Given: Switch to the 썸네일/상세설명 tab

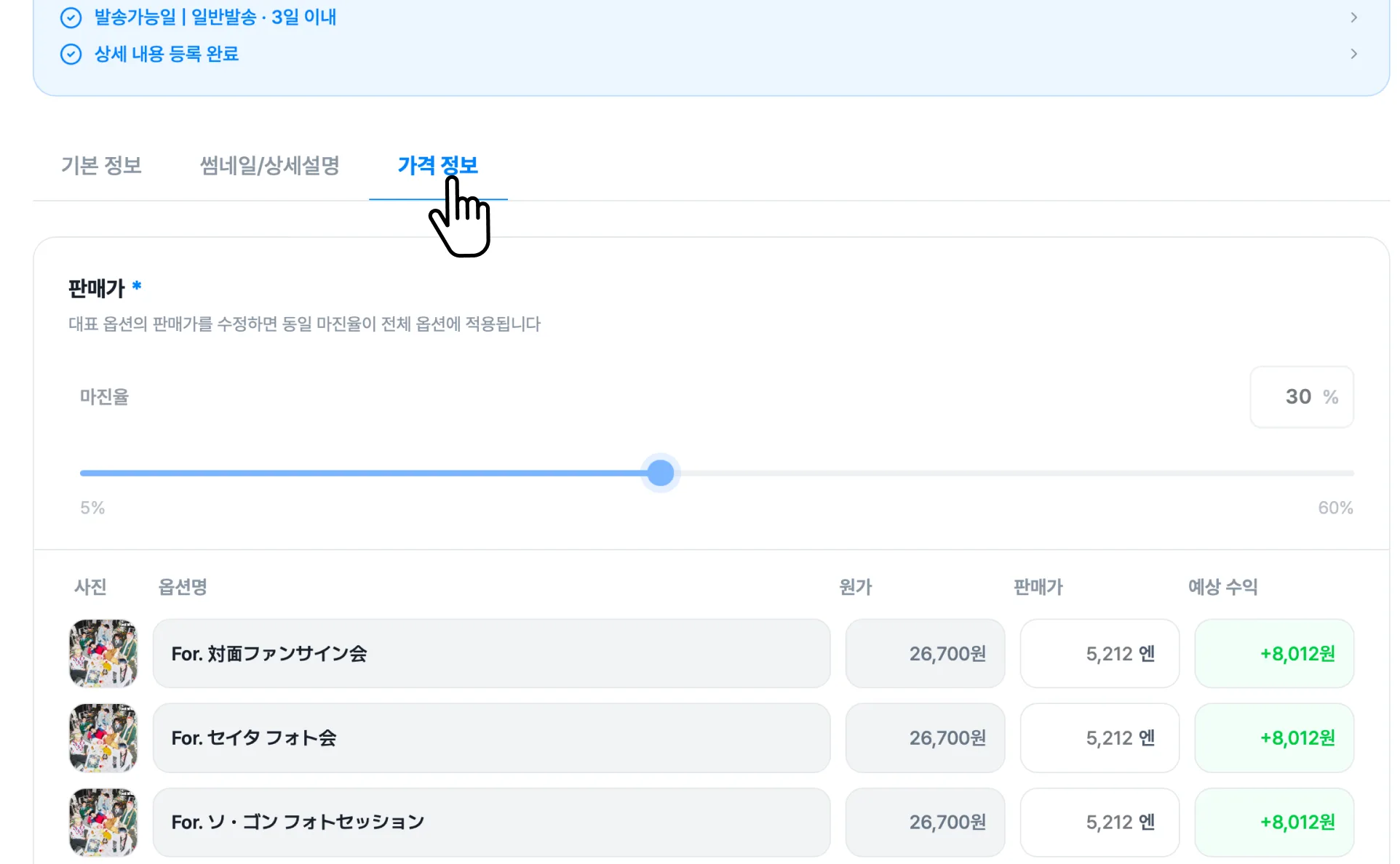Looking at the screenshot, I should click(269, 166).
